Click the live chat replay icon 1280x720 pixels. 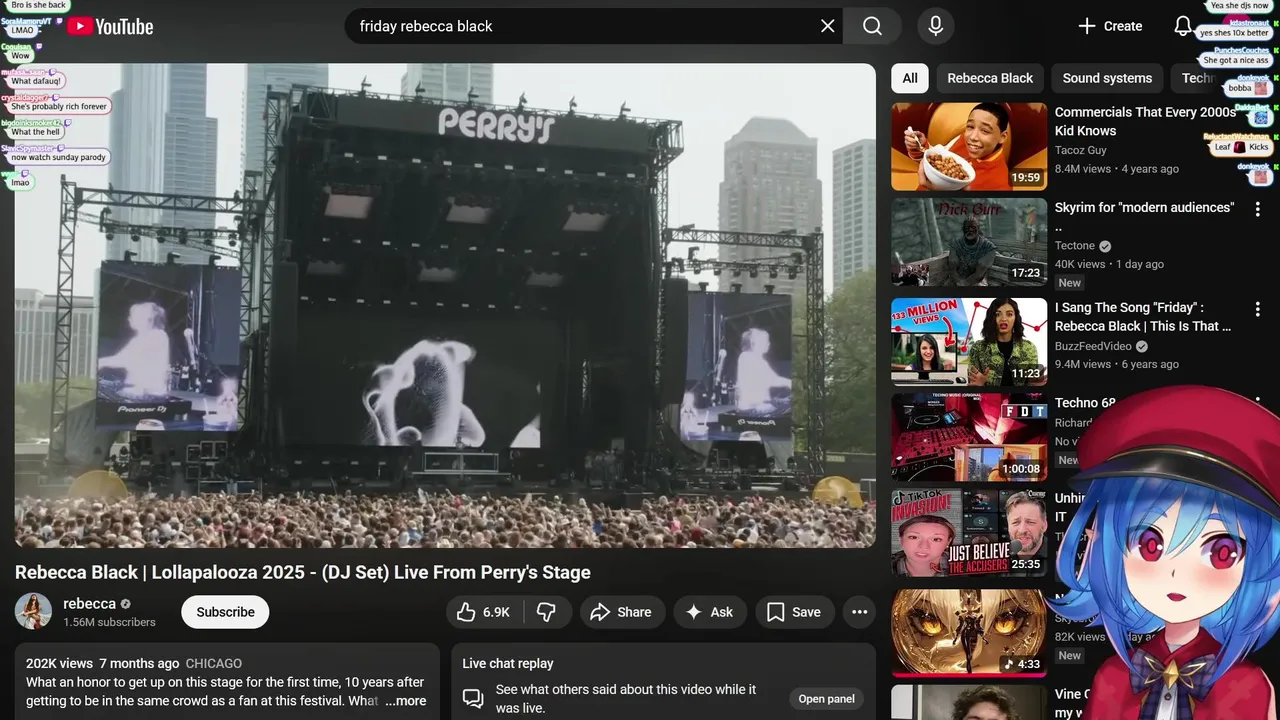(473, 699)
